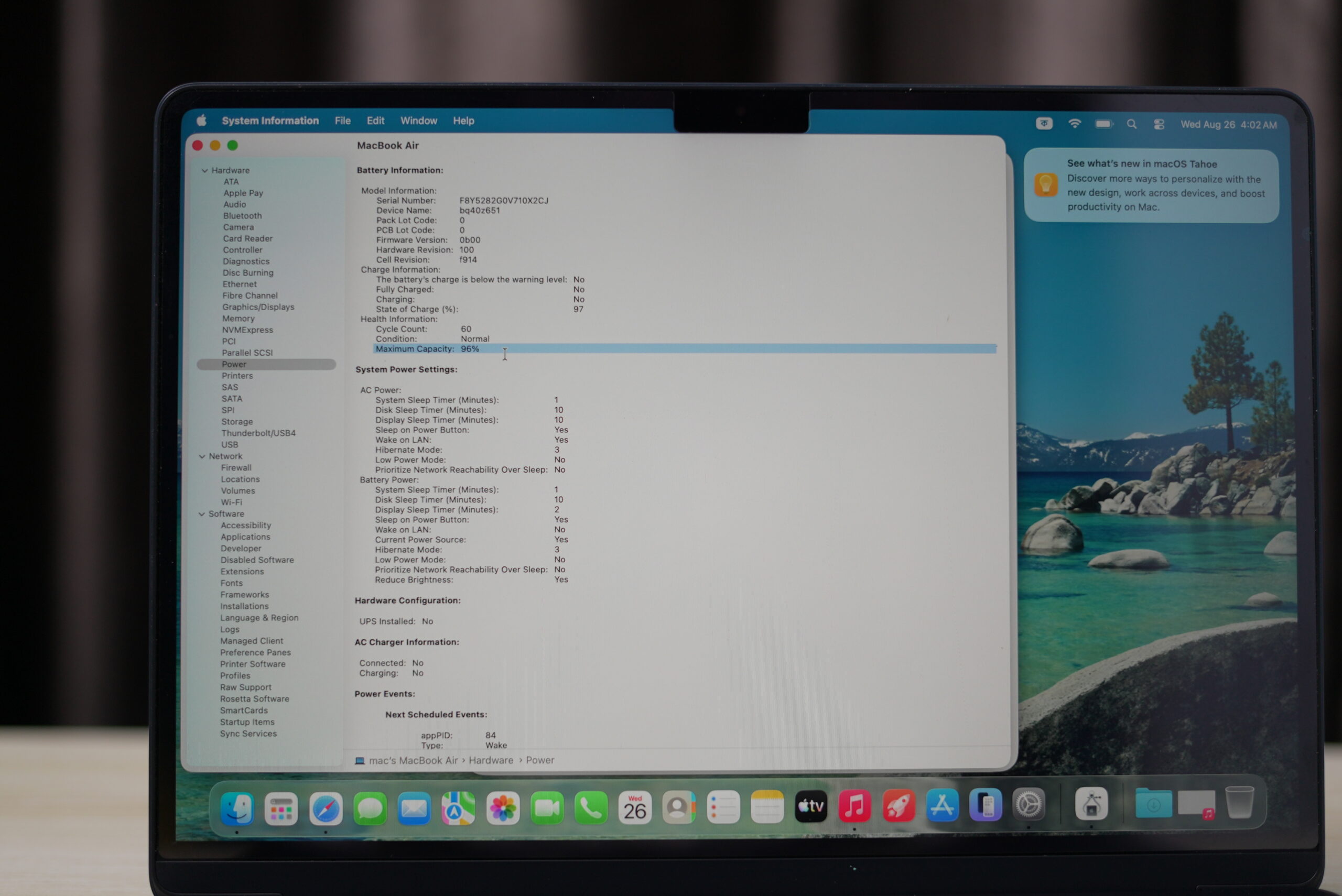Open the System Information app menu
1342x896 pixels.
tap(270, 121)
